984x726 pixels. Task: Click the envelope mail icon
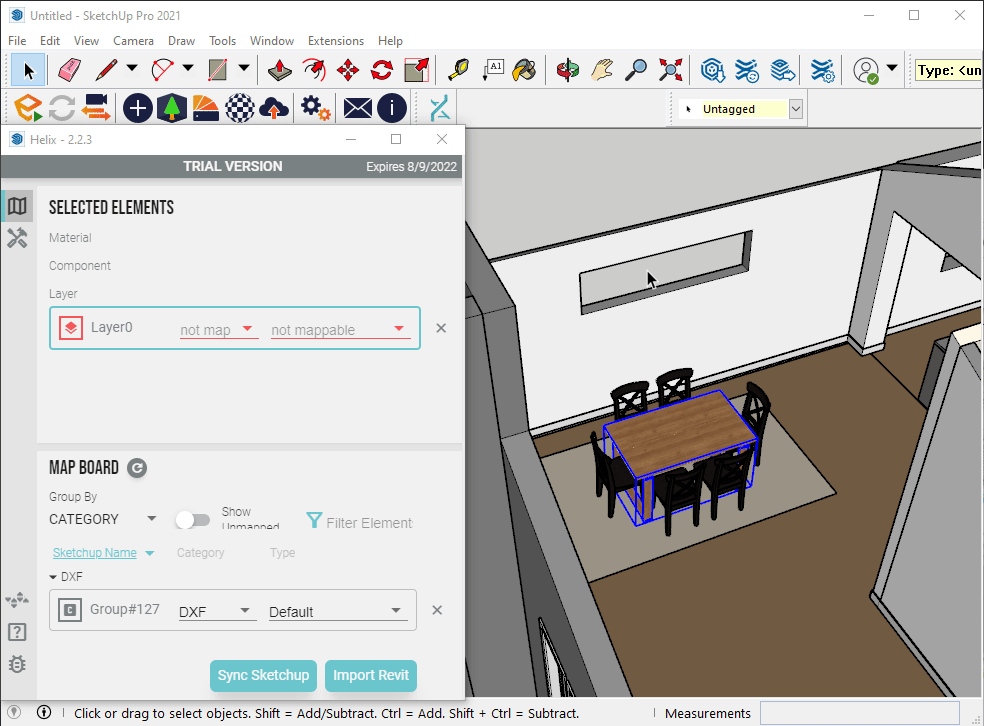(358, 108)
